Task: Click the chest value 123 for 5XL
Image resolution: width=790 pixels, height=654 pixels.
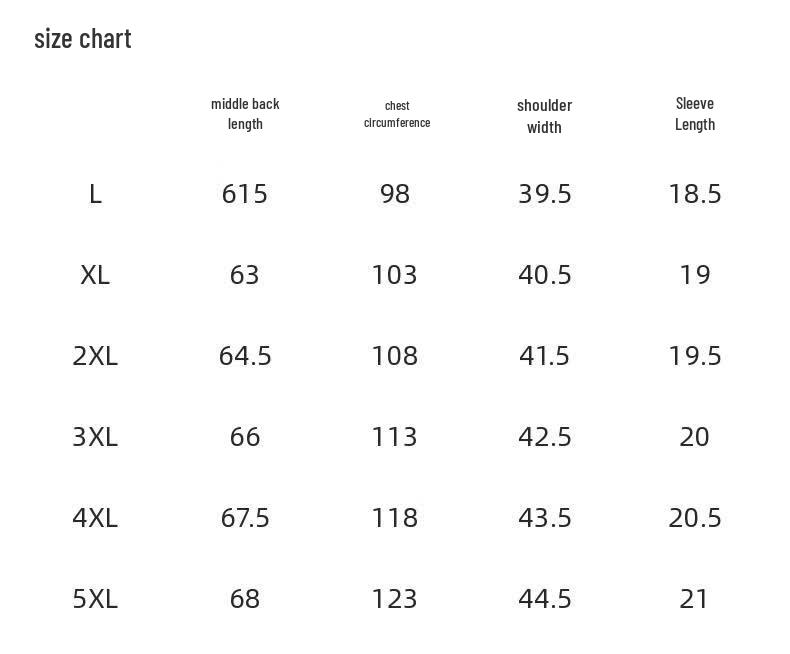Action: 394,599
